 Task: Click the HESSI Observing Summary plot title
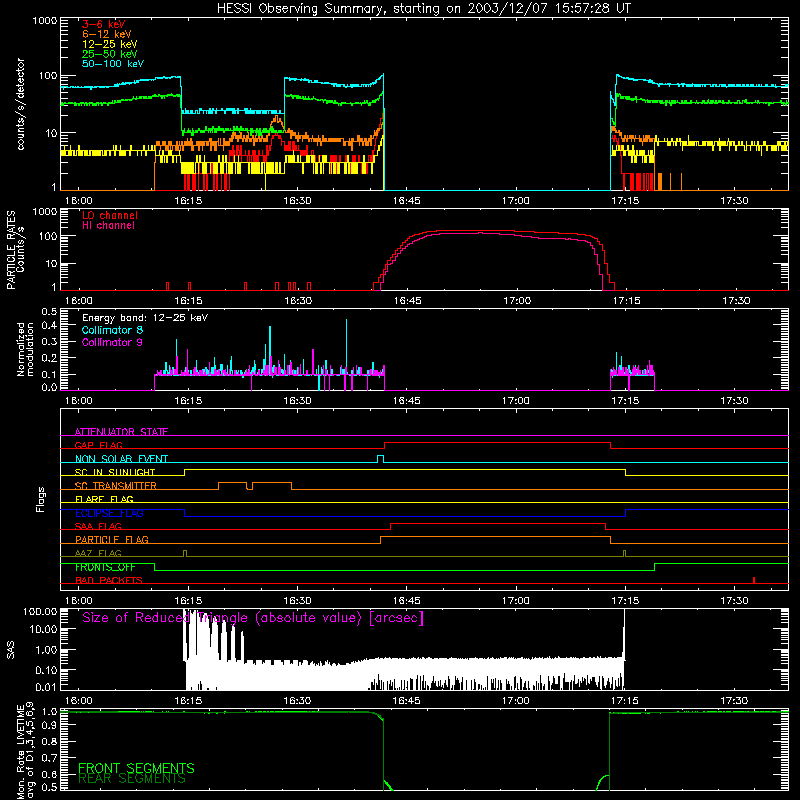click(423, 9)
